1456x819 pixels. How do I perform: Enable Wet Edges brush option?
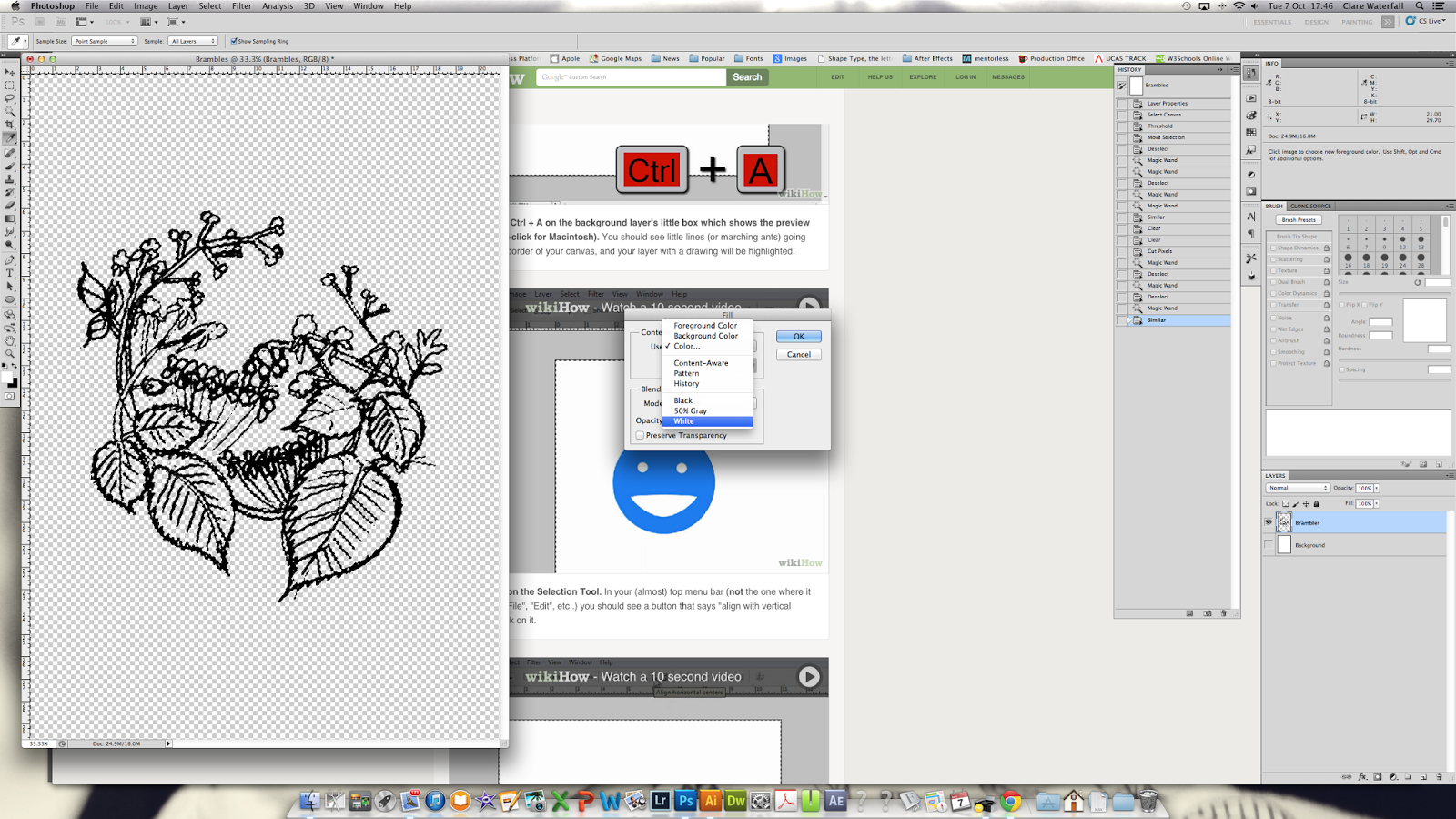(x=1272, y=329)
